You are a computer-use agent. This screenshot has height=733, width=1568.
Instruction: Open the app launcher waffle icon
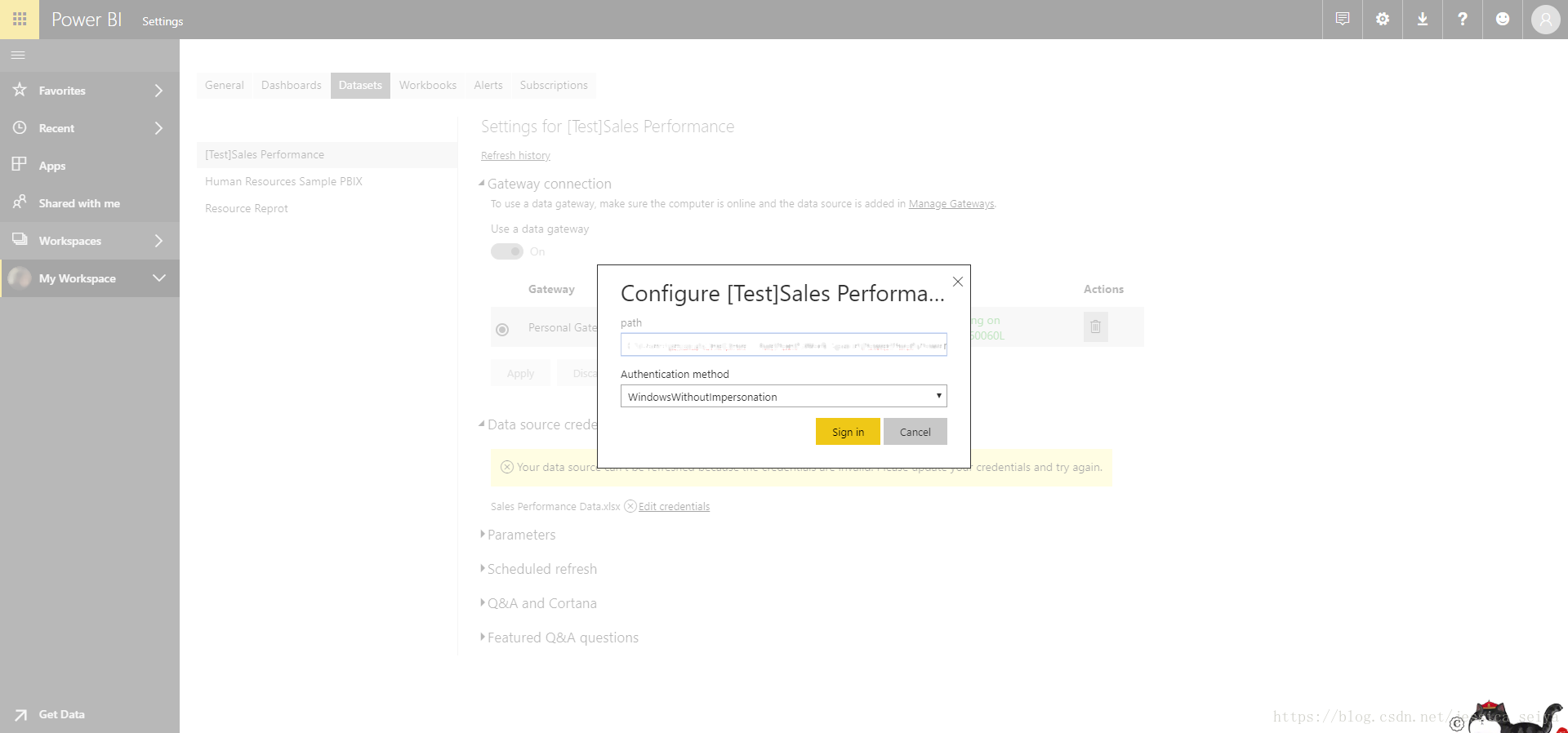click(x=20, y=19)
